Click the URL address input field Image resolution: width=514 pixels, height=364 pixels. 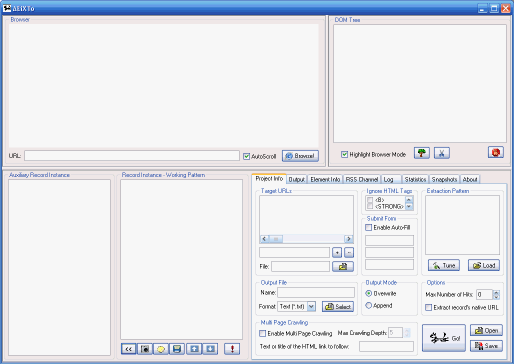click(132, 156)
